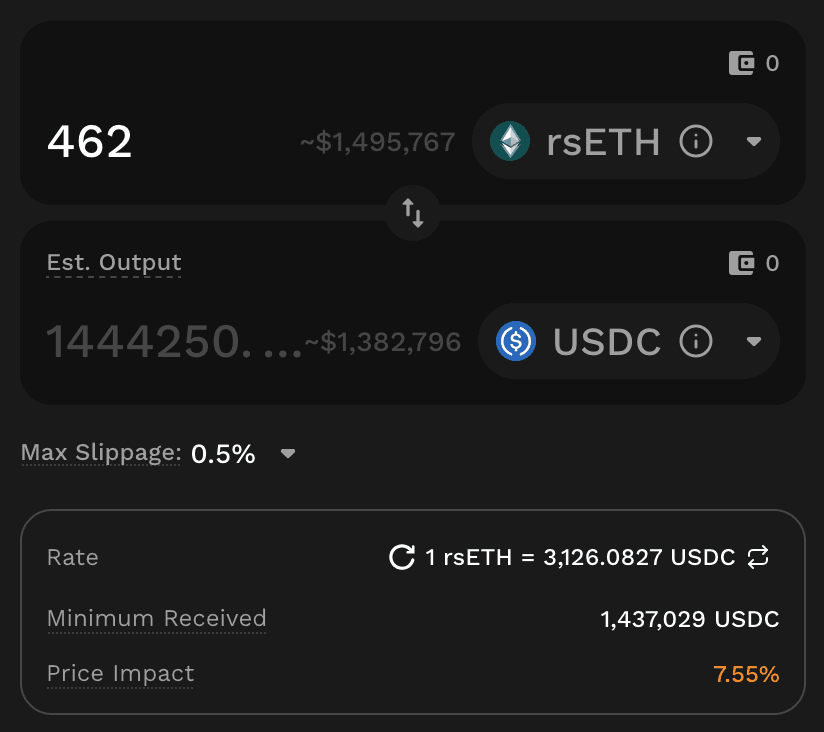824x732 pixels.
Task: Invert the displayed rate direction
Action: point(758,557)
